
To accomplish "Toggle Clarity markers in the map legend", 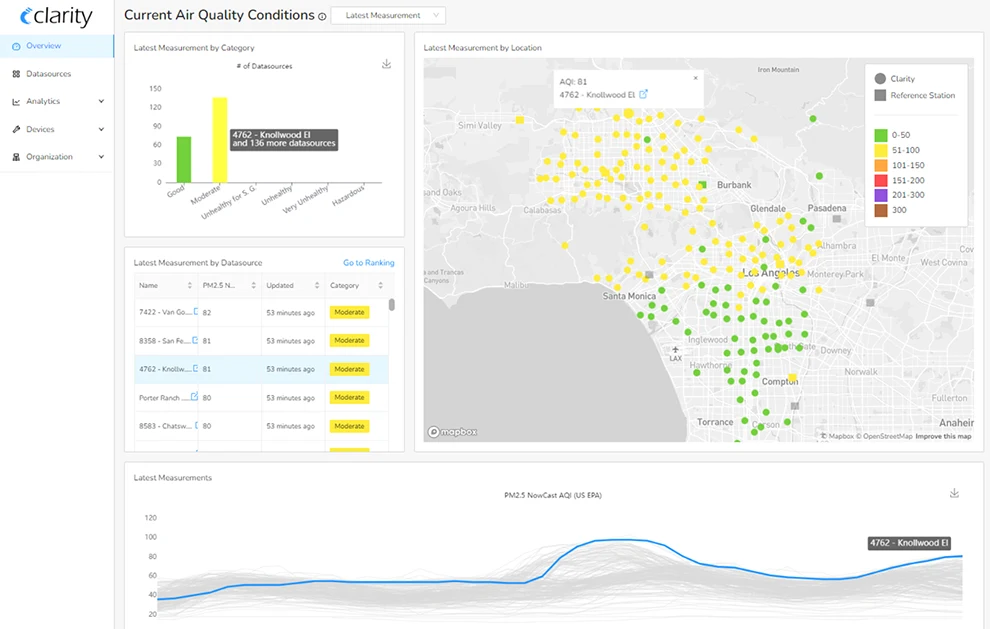I will 890,78.
